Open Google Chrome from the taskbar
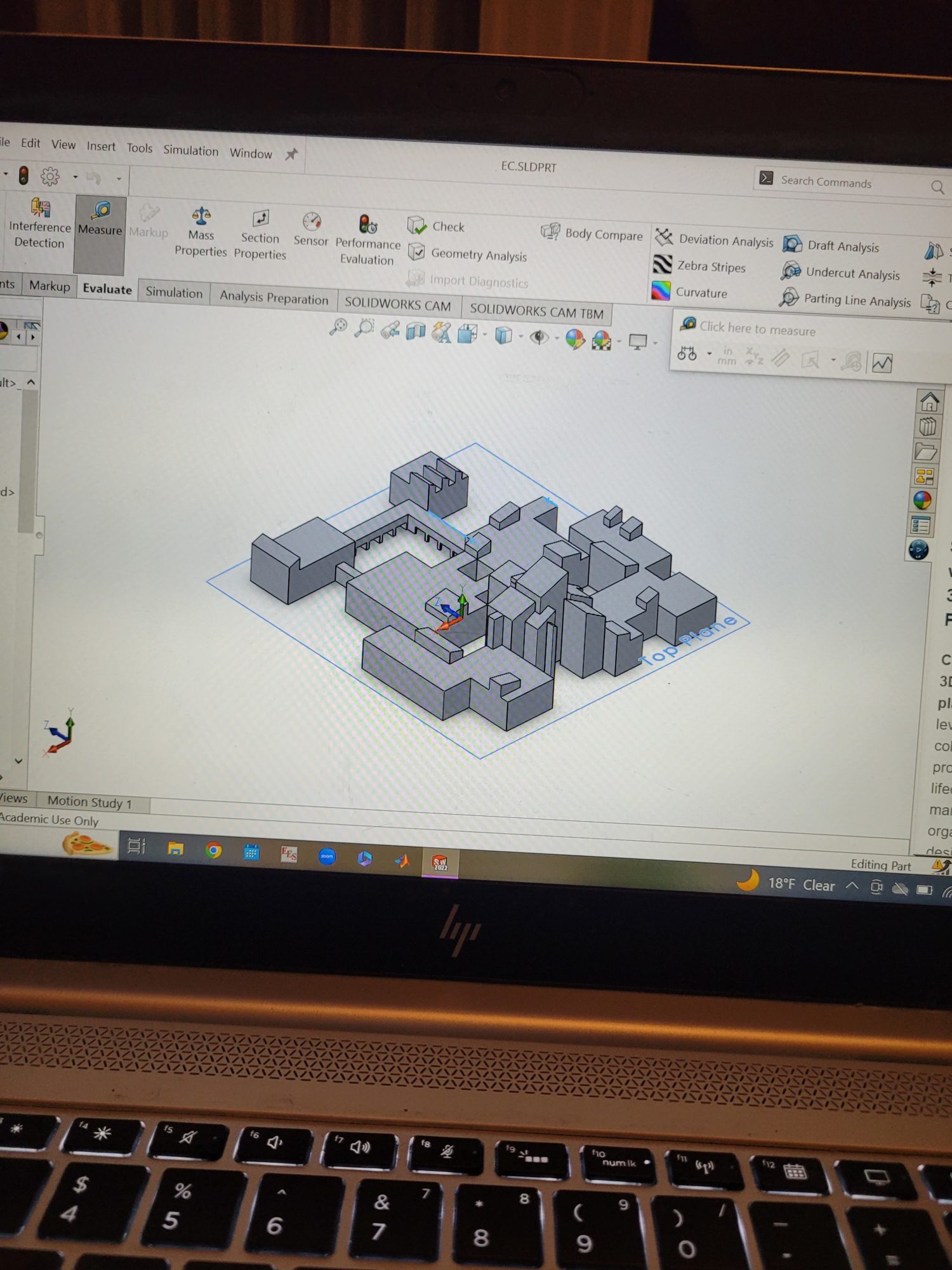Screen dimensions: 952x1270 214,850
